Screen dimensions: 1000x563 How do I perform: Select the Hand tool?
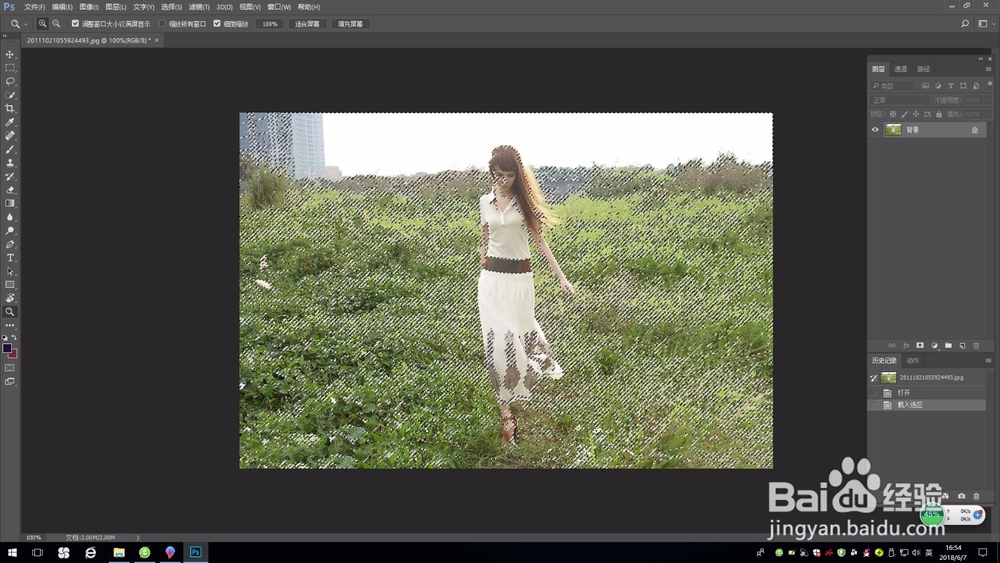(10, 298)
